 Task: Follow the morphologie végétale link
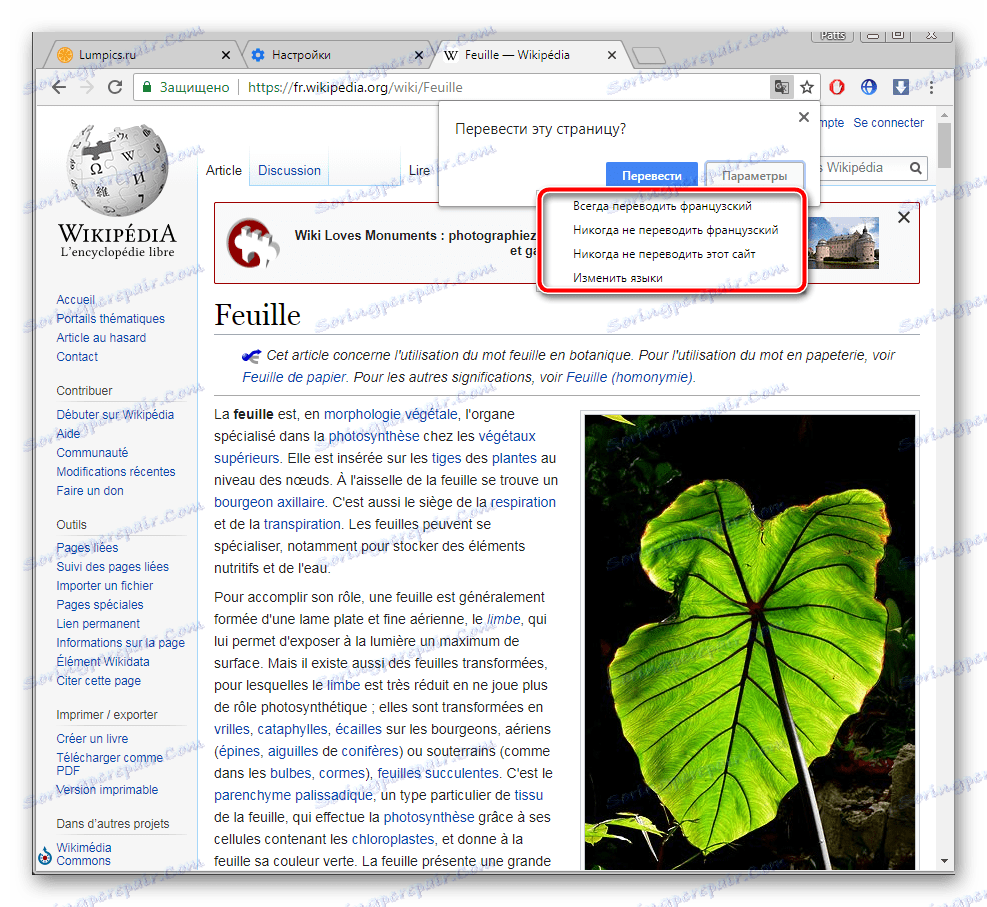click(x=390, y=414)
